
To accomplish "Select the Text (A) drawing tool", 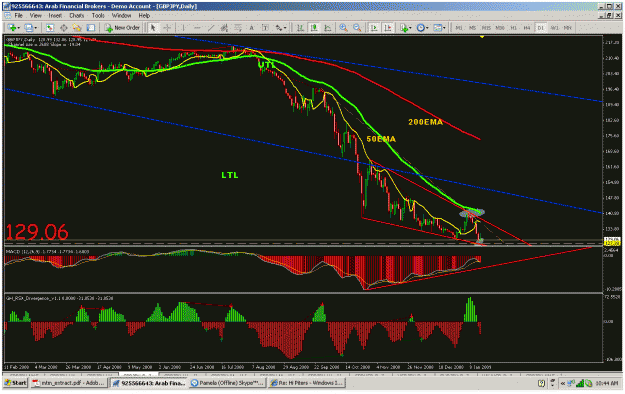I will (252, 28).
